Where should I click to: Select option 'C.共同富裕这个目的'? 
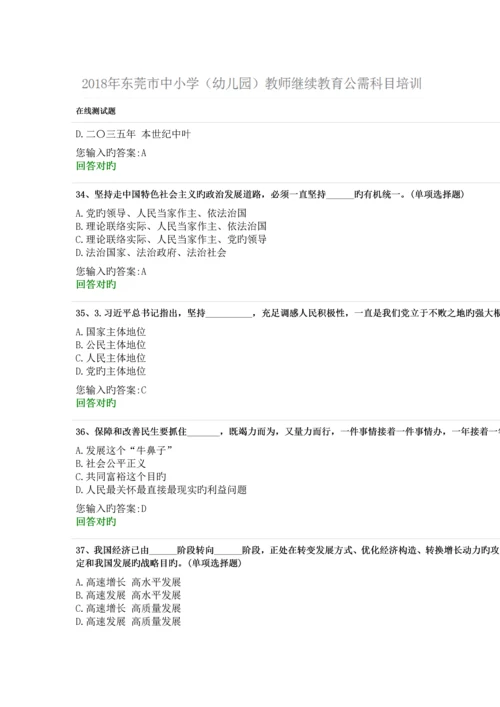[x=121, y=477]
